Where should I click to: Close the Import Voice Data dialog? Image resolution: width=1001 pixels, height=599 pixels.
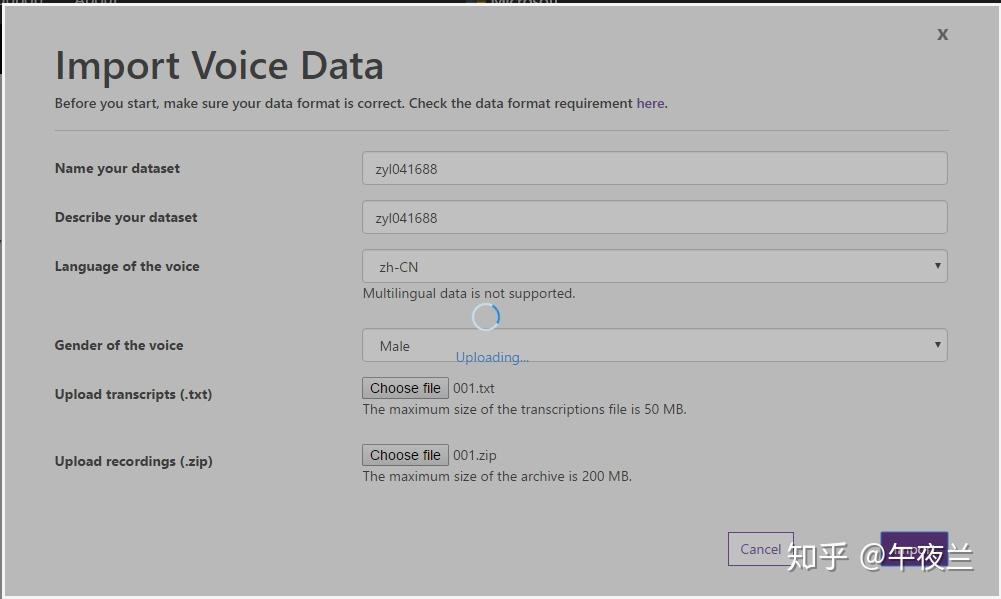942,35
